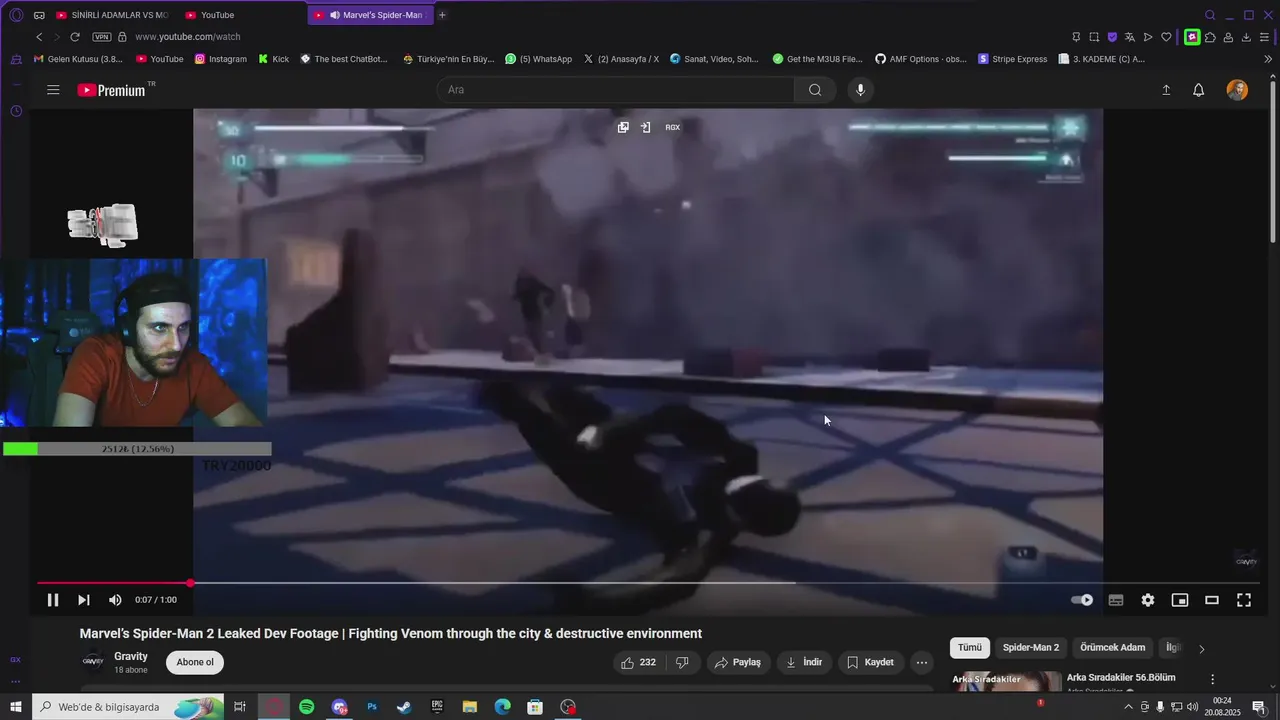Open browser tab search magnifier
Screen dimensions: 1280x720
click(x=1210, y=15)
